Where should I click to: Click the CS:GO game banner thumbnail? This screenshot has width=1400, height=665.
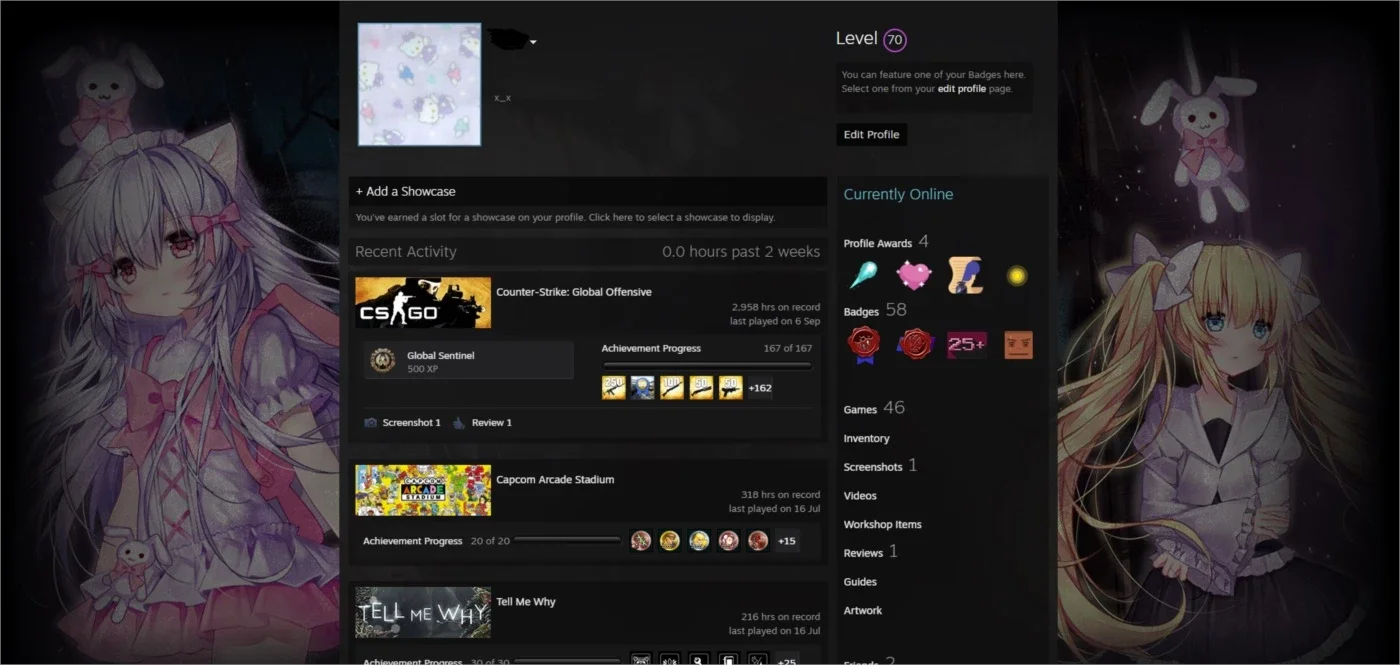423,303
